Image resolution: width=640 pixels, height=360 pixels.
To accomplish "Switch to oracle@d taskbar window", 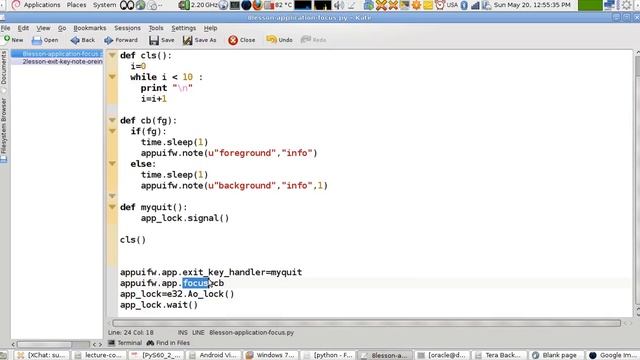I will 442,355.
